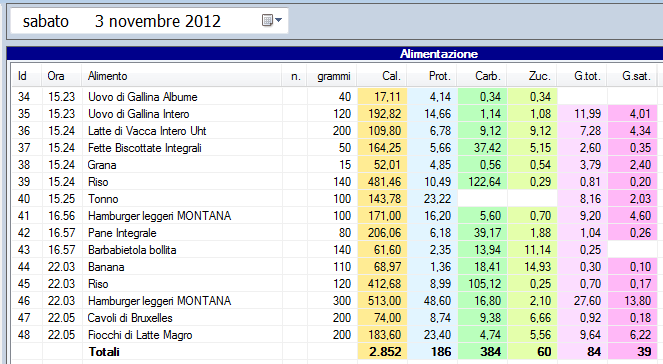Click protein cell 23,22 for Tonno
Viewport: 663px width, 364px height.
tap(432, 199)
